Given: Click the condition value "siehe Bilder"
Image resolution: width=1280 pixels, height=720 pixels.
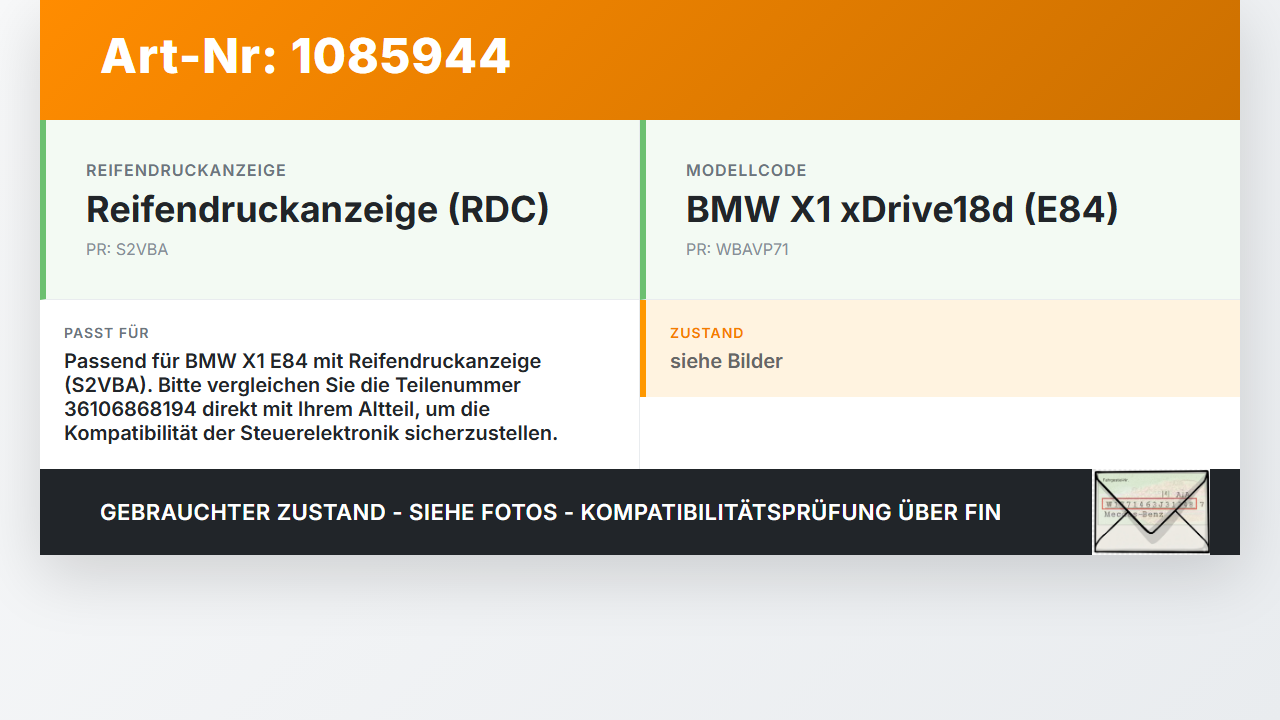Looking at the screenshot, I should [726, 361].
